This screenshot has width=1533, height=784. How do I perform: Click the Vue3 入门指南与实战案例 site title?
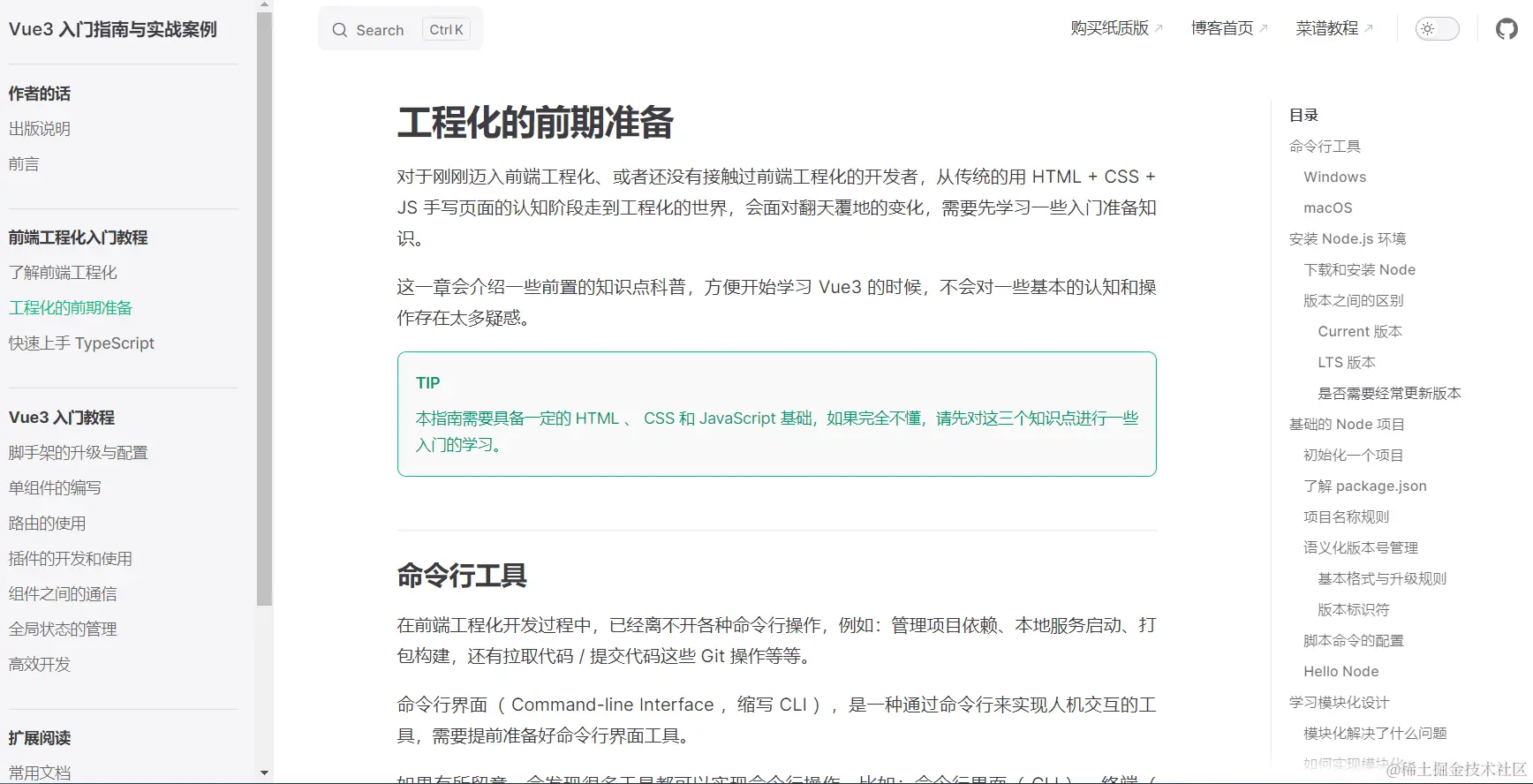click(x=113, y=29)
